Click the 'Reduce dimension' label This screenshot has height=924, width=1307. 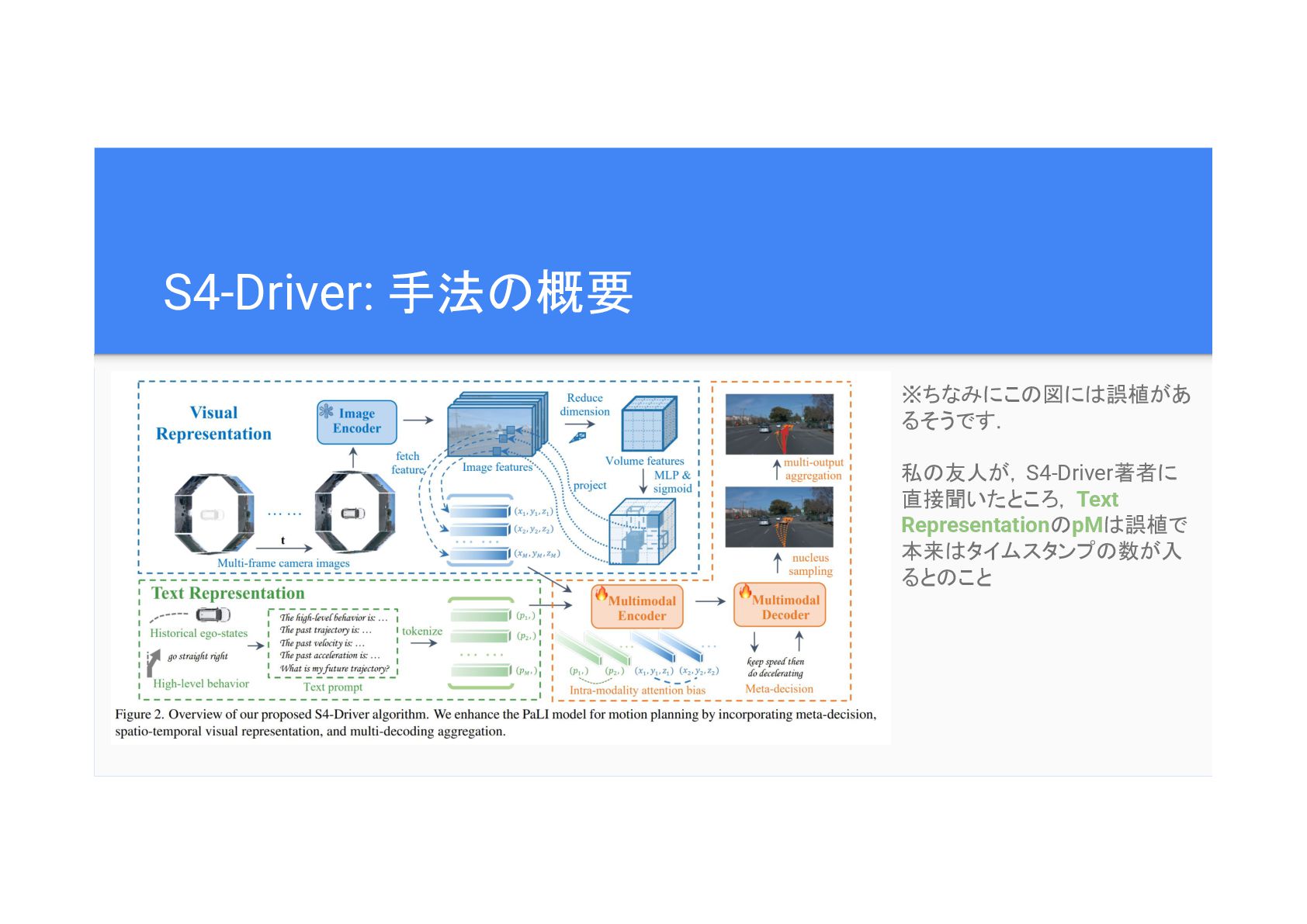pos(584,404)
